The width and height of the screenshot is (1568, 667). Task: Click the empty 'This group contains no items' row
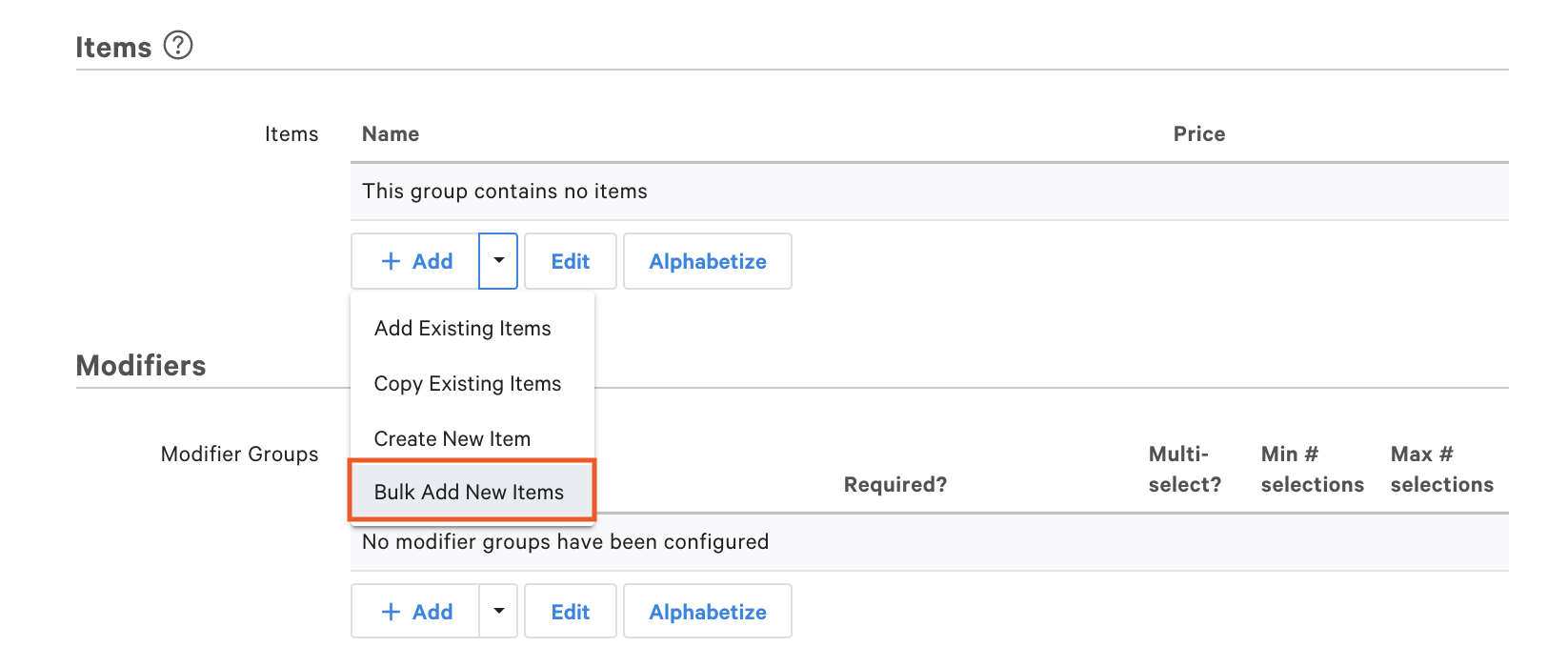click(x=929, y=192)
